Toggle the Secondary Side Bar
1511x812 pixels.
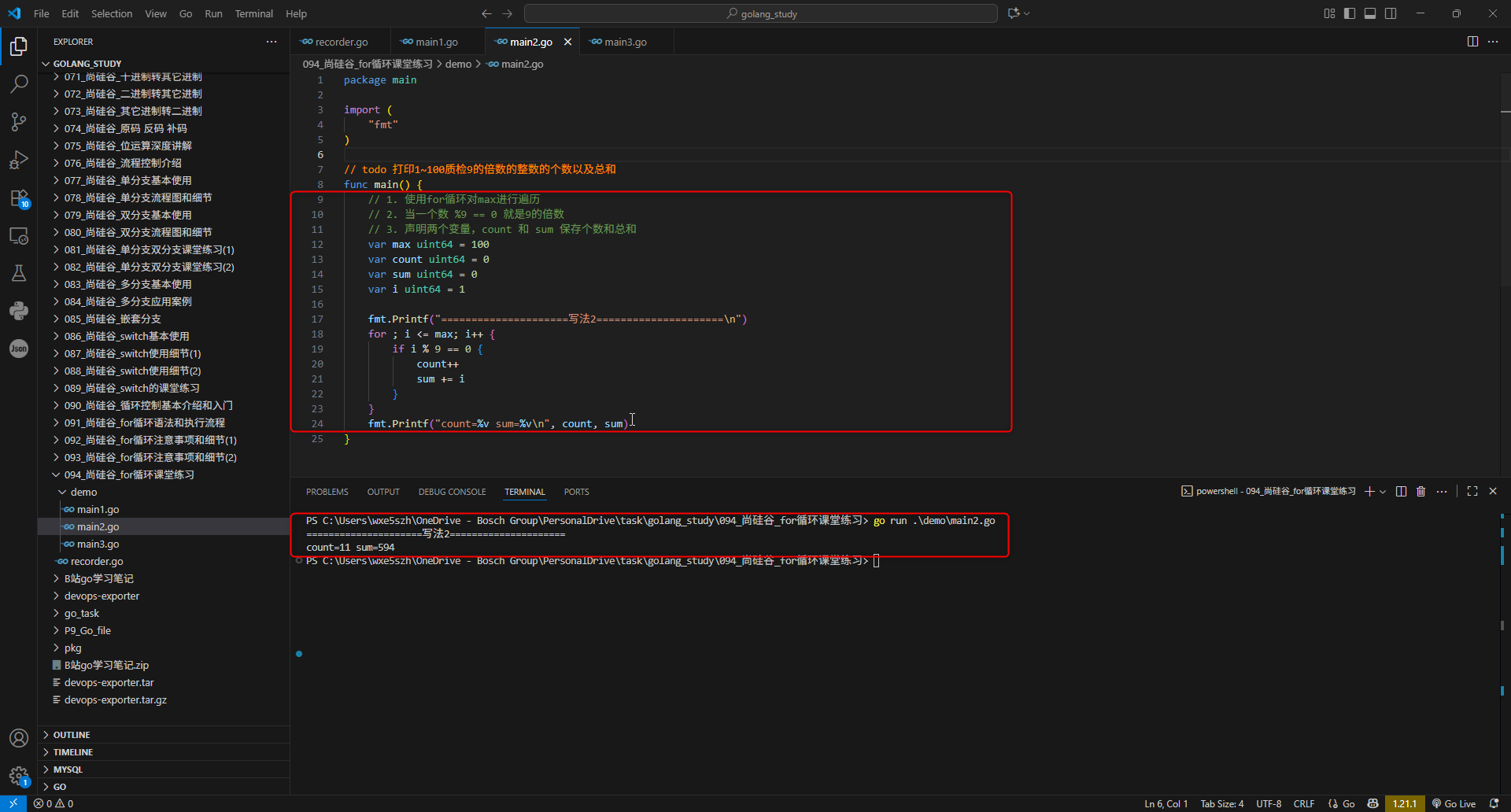(x=1391, y=13)
